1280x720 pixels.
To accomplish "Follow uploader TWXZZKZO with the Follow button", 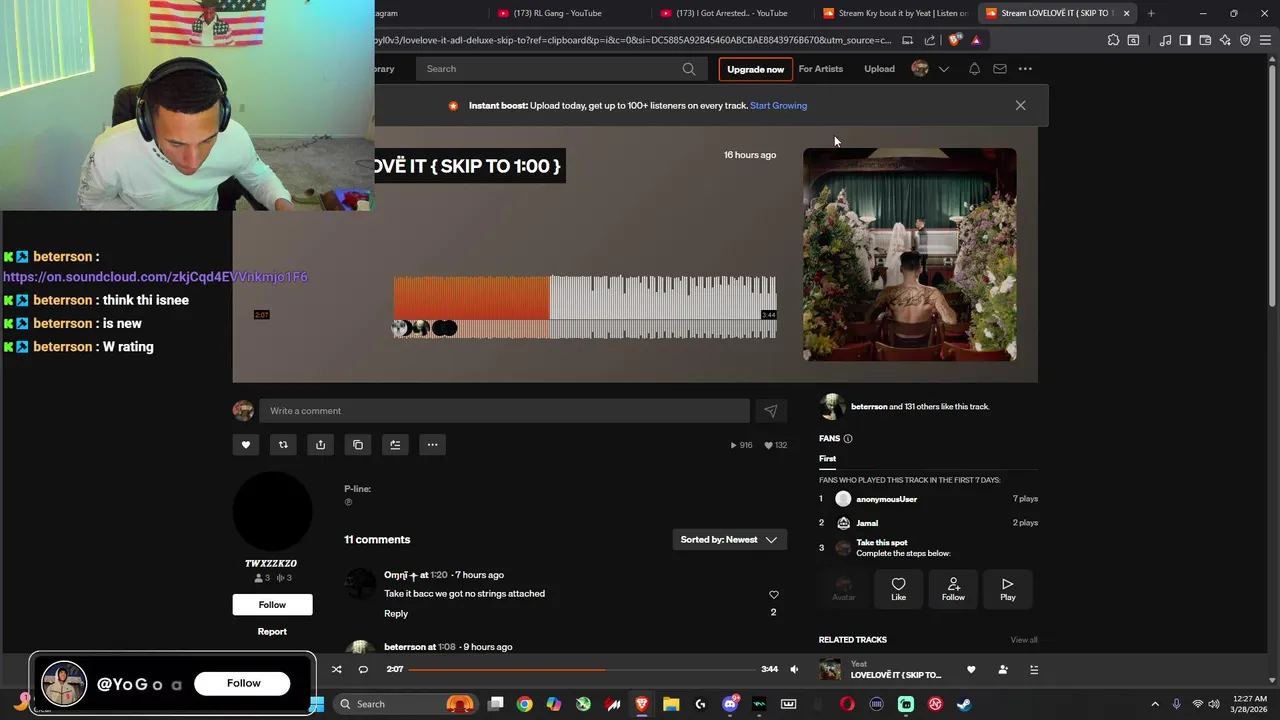I will tap(272, 604).
